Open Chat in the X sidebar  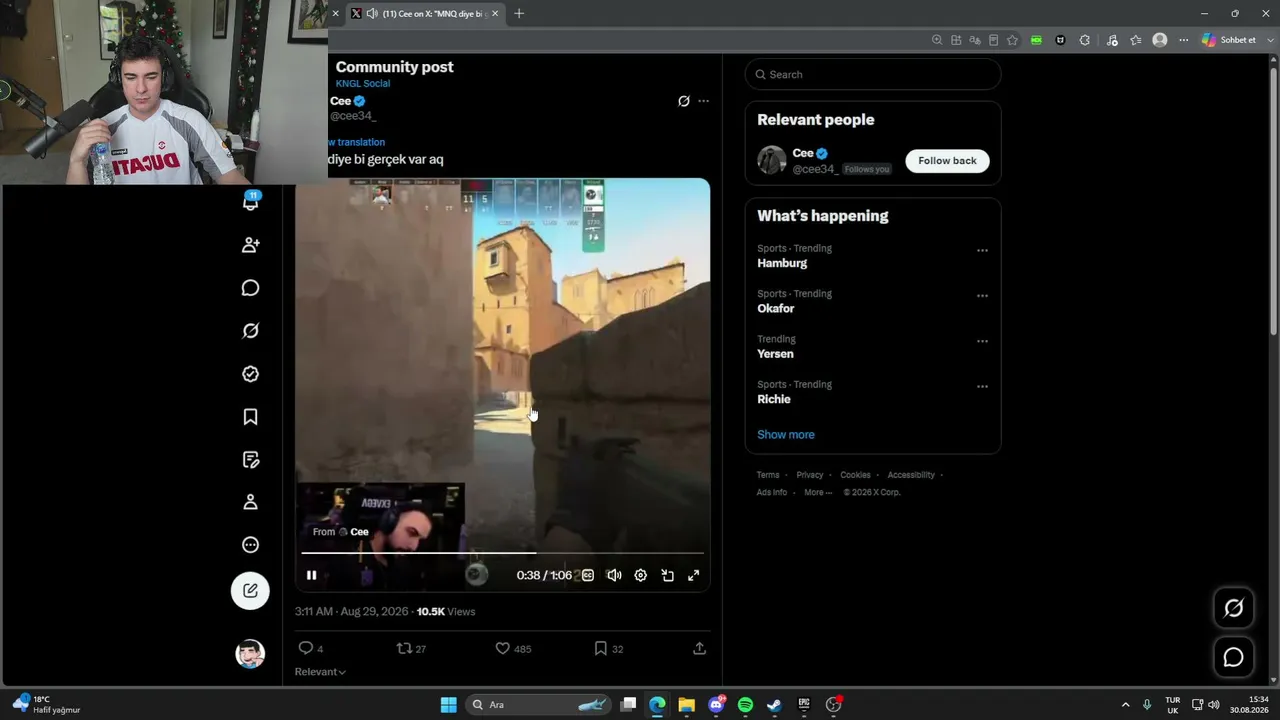[x=251, y=288]
